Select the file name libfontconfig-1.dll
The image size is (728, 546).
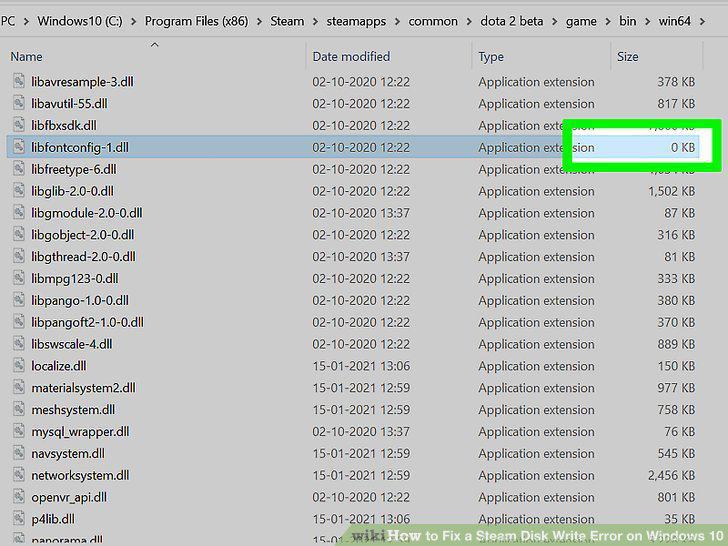pyautogui.click(x=80, y=147)
